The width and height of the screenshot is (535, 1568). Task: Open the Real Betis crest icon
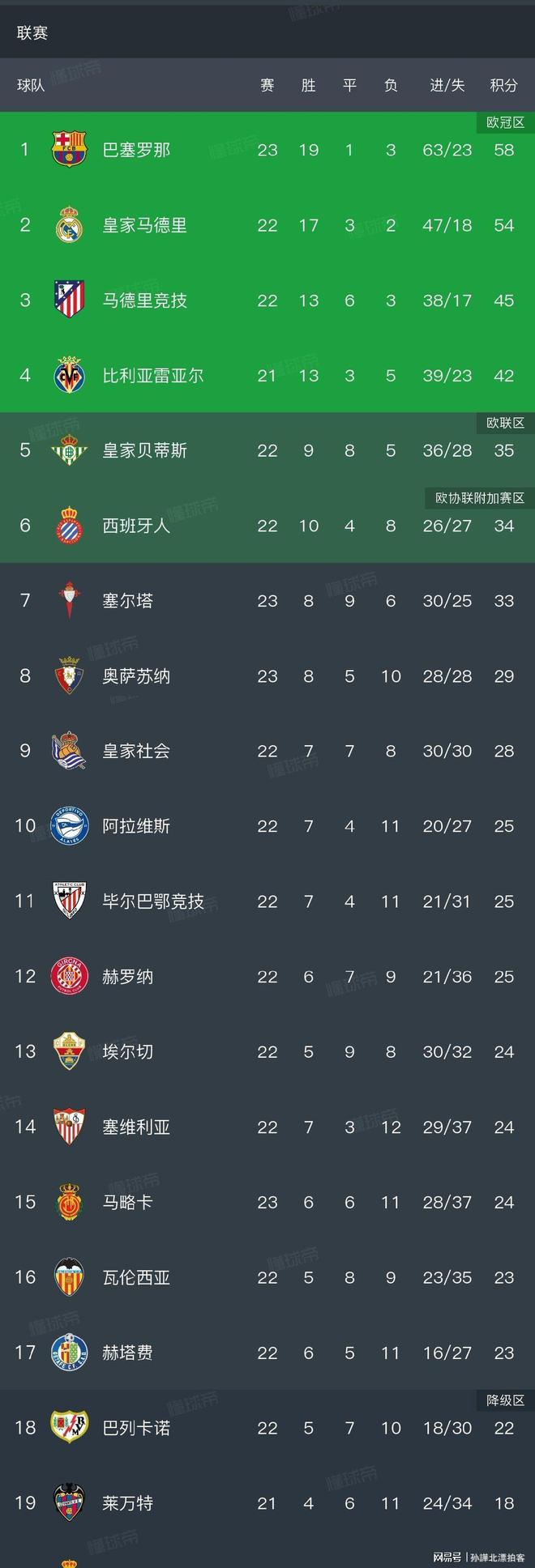(x=69, y=450)
